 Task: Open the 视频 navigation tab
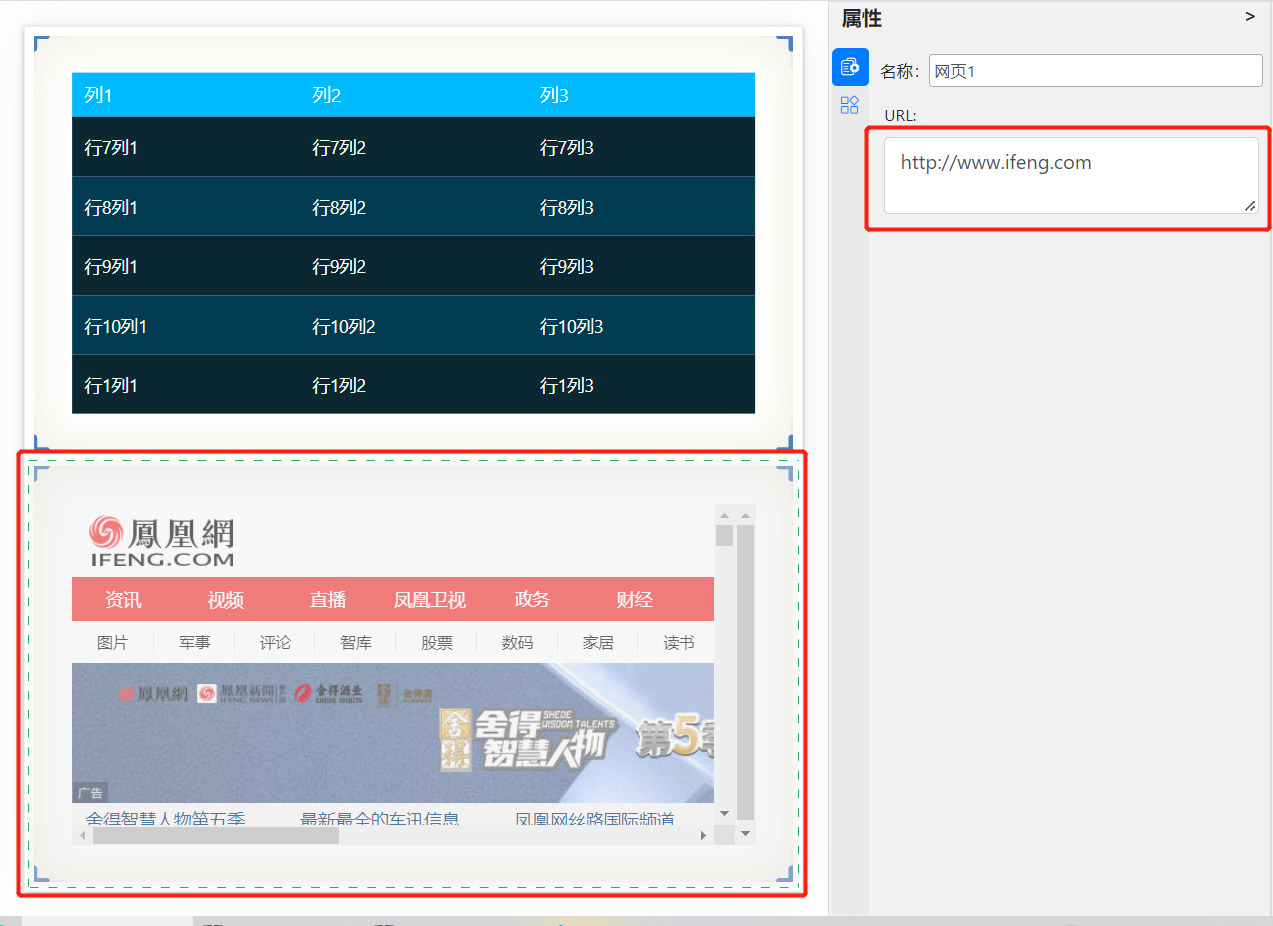pos(225,600)
